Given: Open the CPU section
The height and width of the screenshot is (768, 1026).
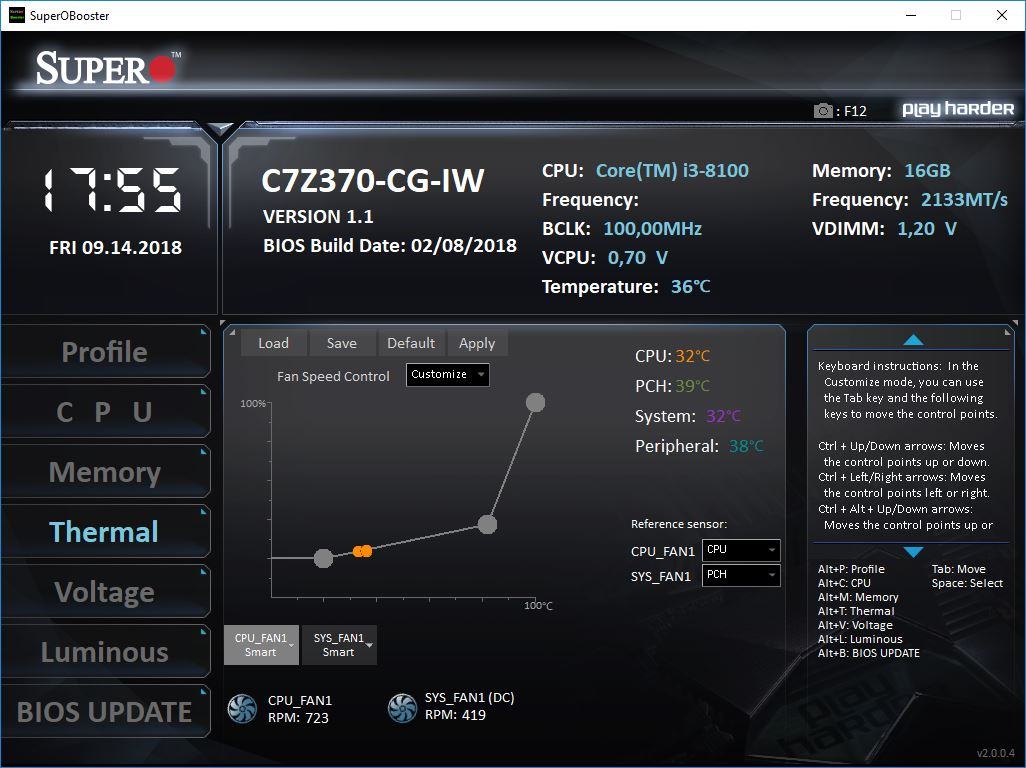Looking at the screenshot, I should pos(105,411).
